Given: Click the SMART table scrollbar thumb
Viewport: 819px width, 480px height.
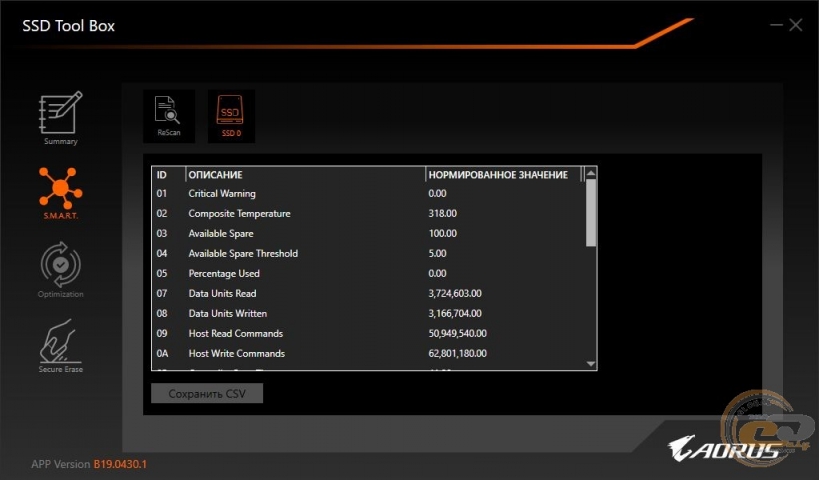Looking at the screenshot, I should (x=591, y=213).
